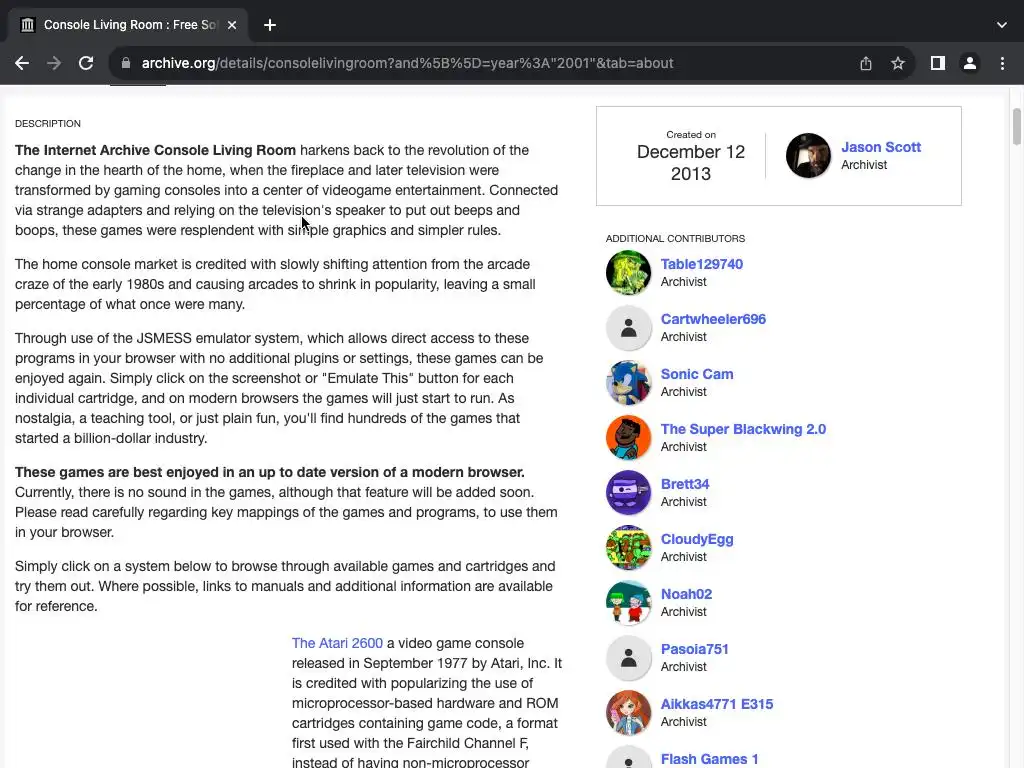Open The Super Blackwing 2.0 link
1024x768 pixels.
743,428
